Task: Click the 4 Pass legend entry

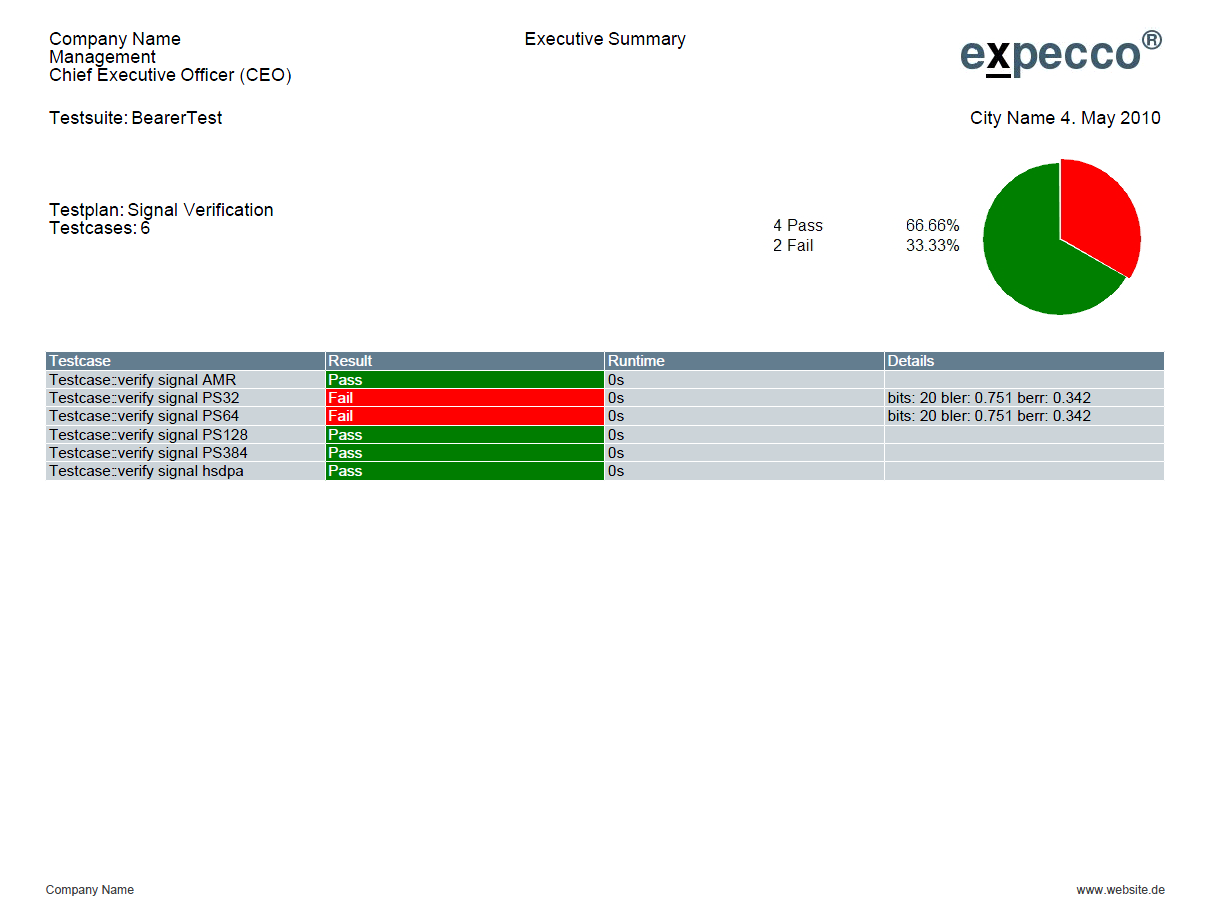Action: click(798, 226)
